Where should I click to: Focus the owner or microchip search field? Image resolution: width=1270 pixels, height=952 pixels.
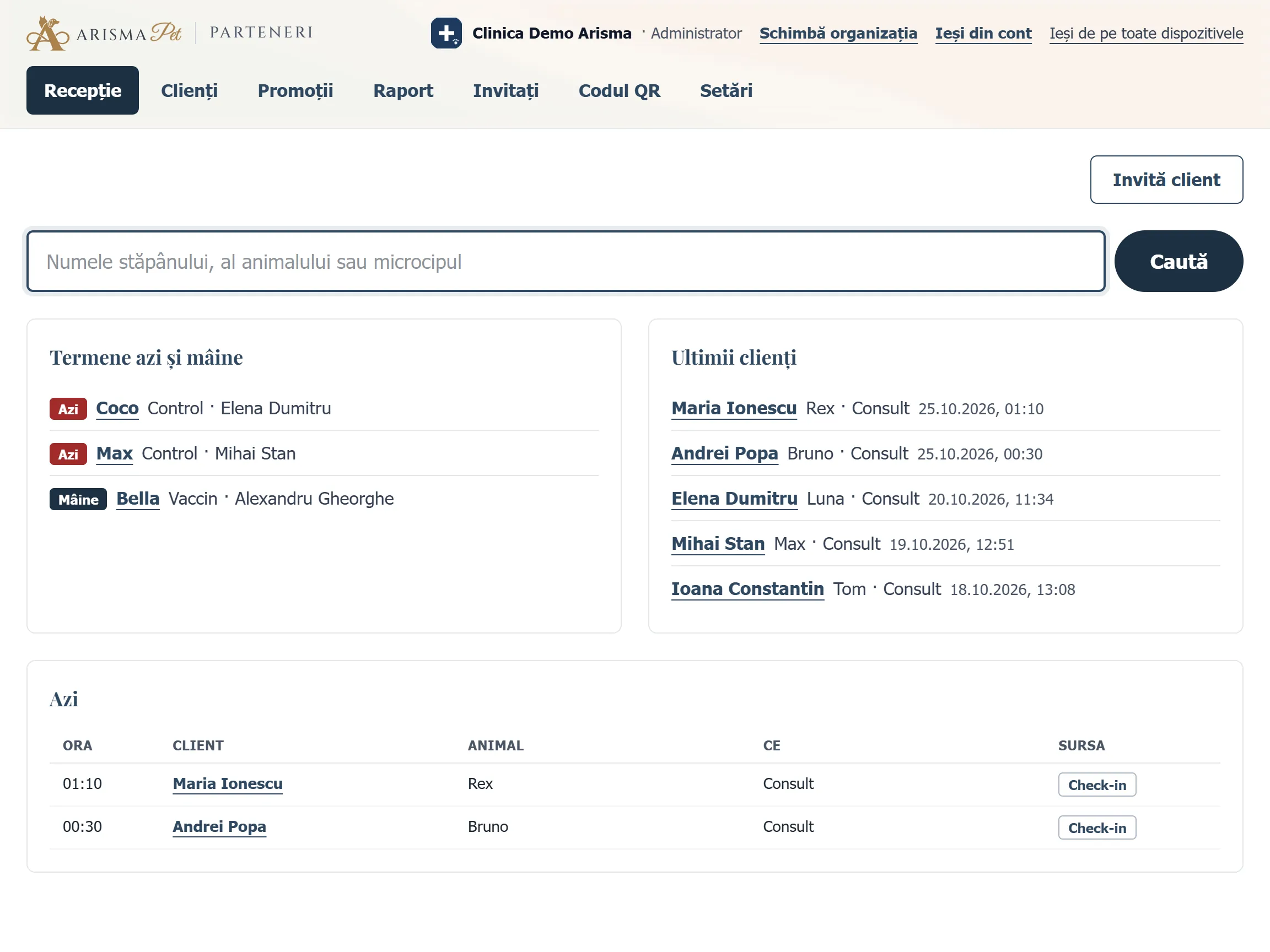coord(566,262)
